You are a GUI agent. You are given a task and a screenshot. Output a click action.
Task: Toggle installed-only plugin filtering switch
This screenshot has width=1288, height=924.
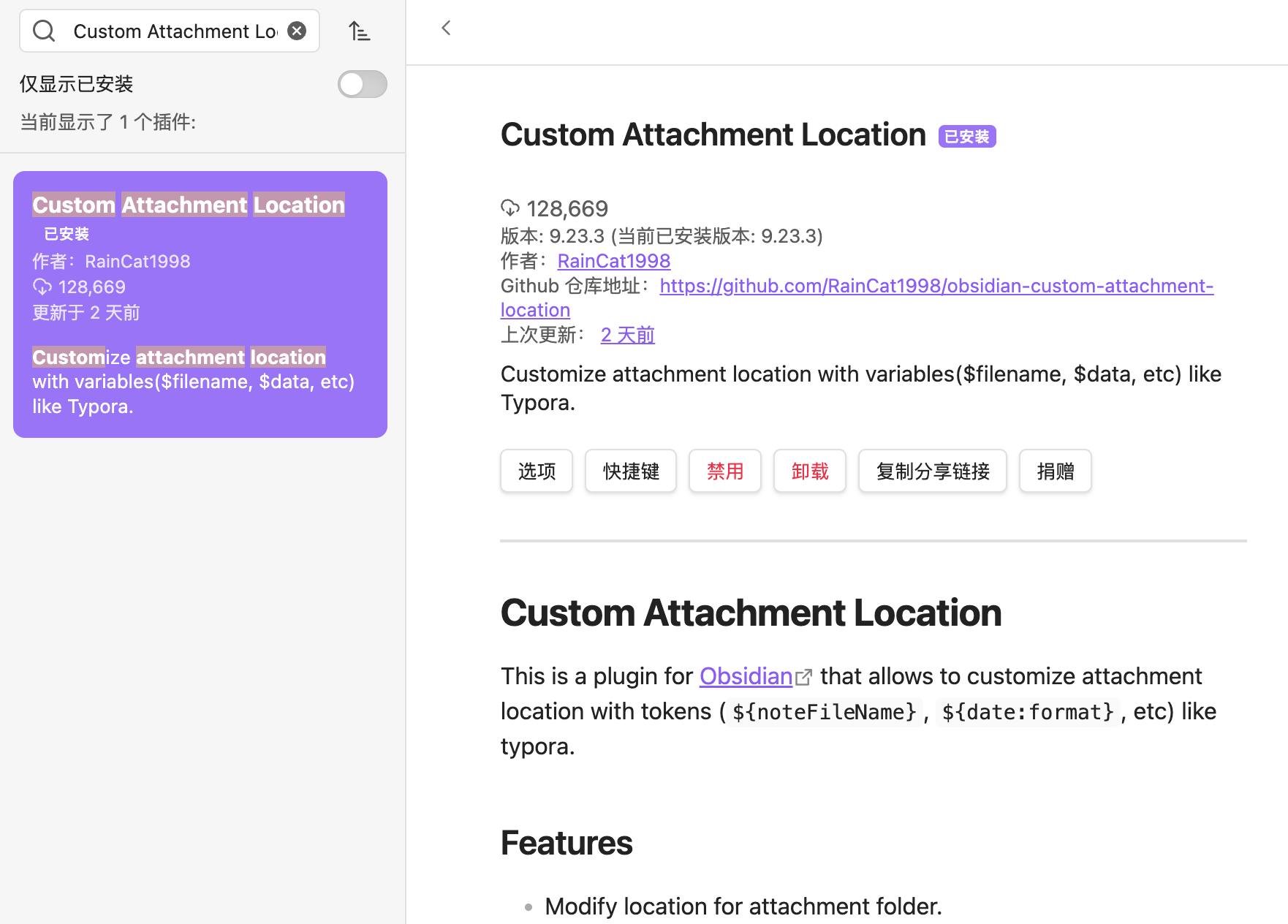click(x=363, y=84)
